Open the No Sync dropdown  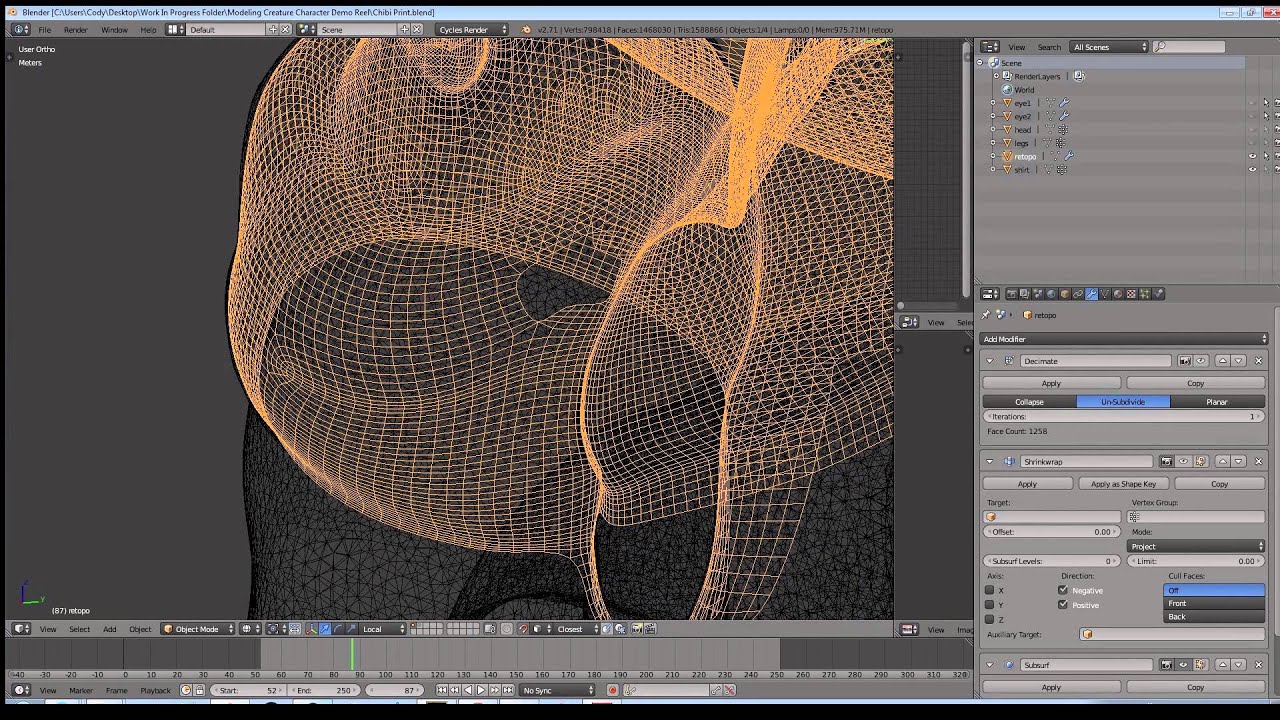556,690
